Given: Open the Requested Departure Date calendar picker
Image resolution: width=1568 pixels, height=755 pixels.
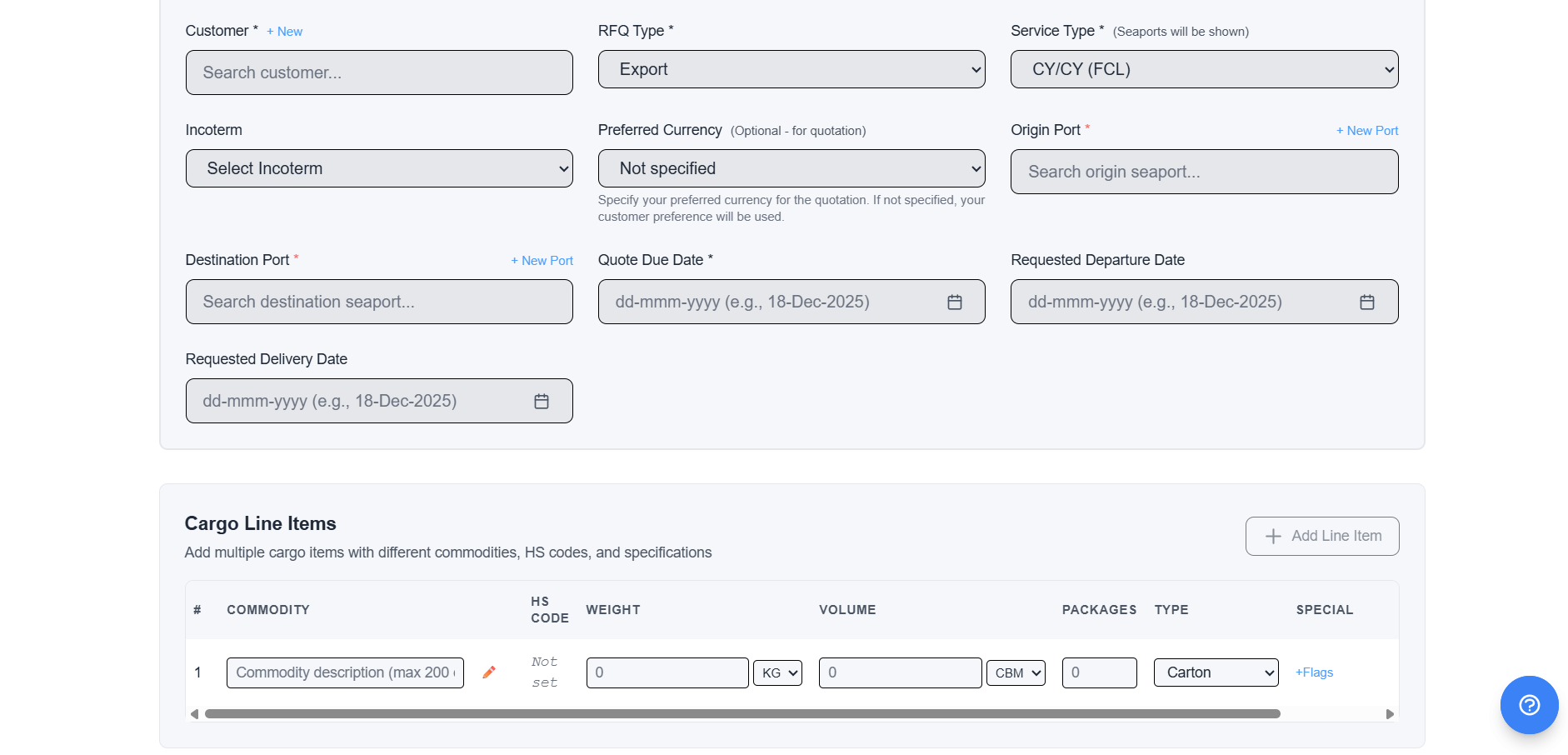Looking at the screenshot, I should 1366,302.
